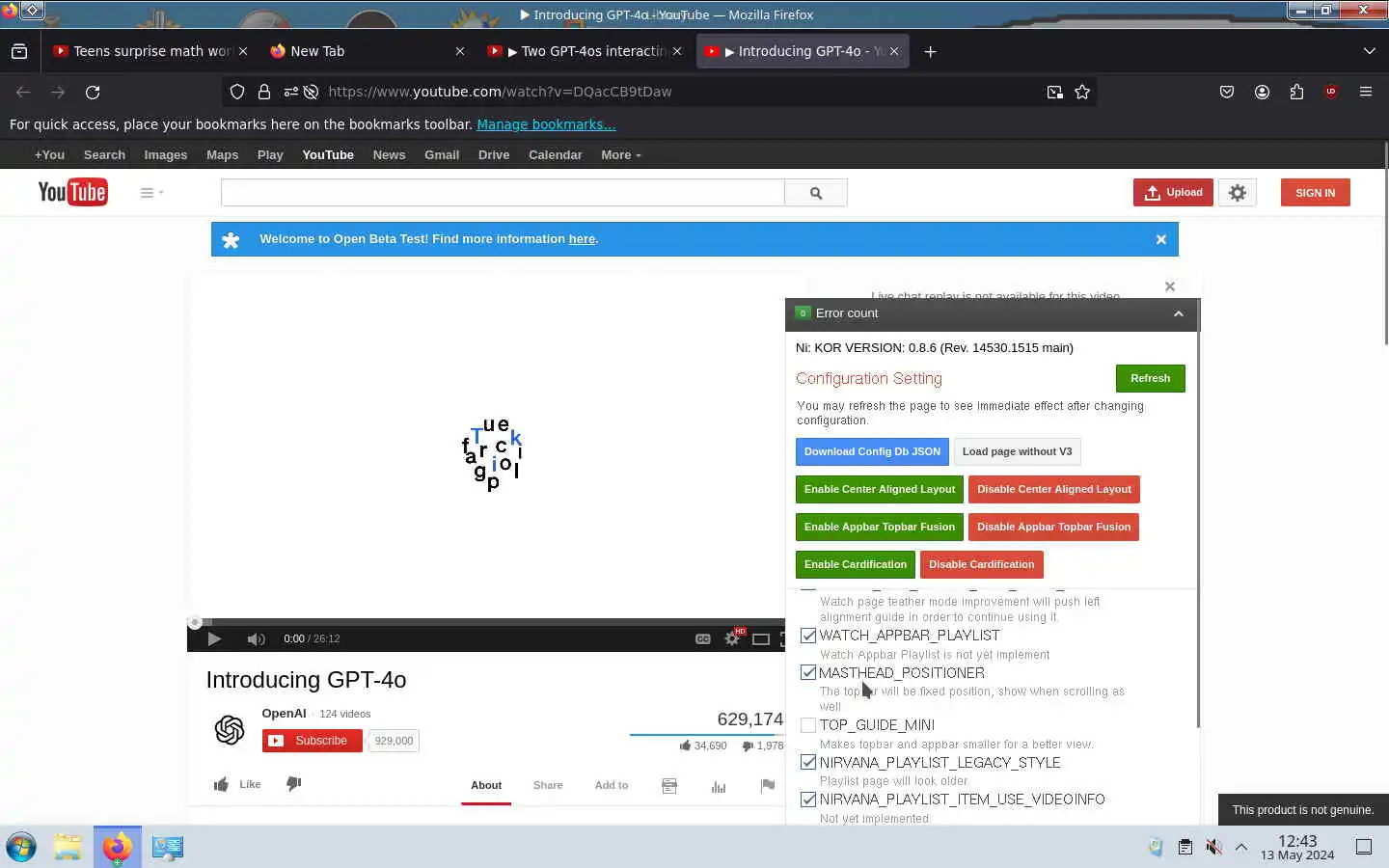Open the Manage bookmarks link

coord(546,124)
